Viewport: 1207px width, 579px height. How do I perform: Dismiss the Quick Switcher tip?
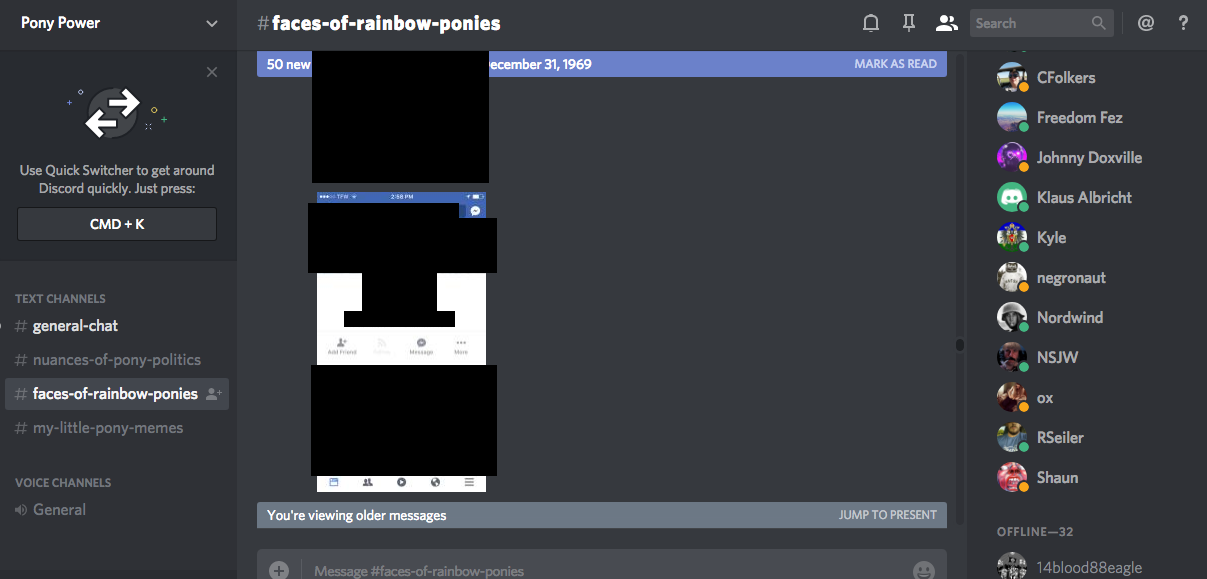(212, 72)
